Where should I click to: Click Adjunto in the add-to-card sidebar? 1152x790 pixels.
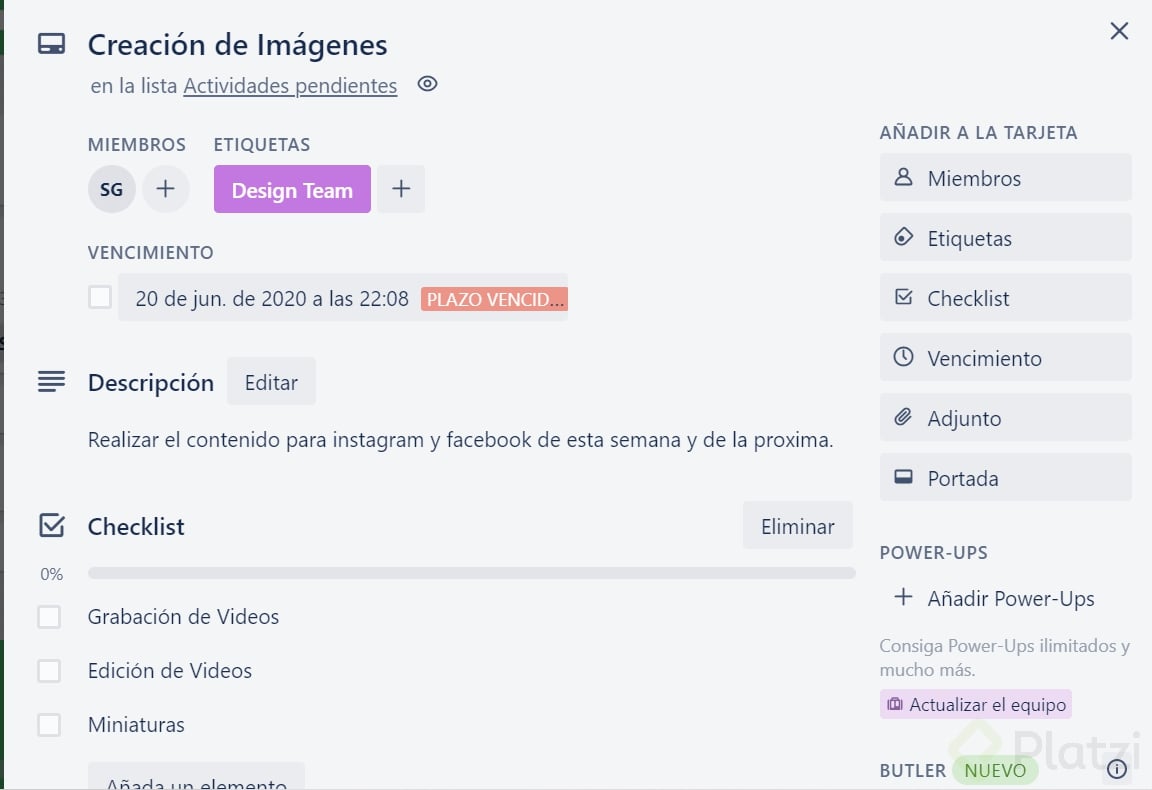(1006, 417)
